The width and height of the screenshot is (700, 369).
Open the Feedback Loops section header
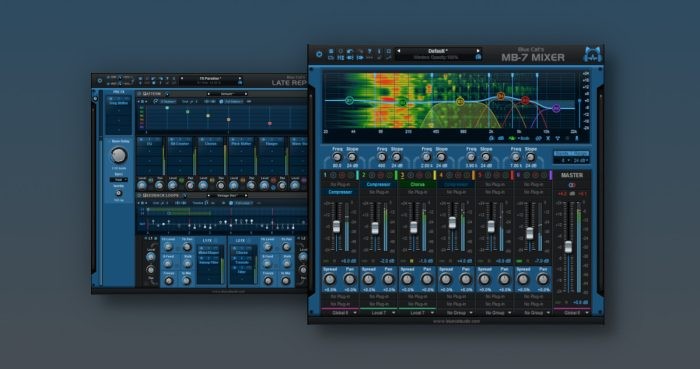160,195
